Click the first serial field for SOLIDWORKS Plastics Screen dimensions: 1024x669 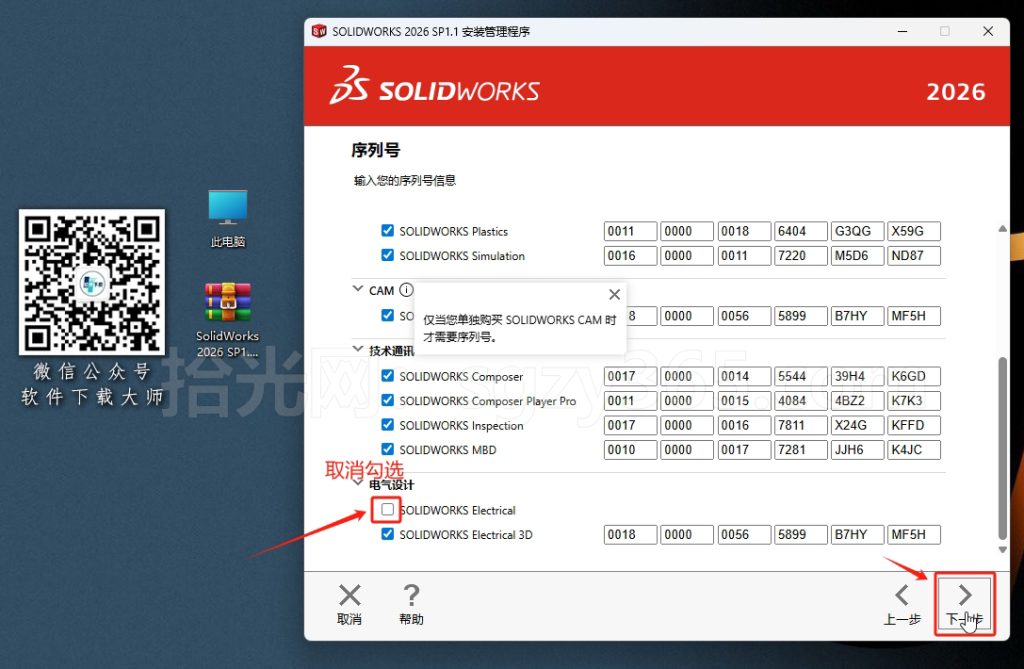(x=630, y=230)
